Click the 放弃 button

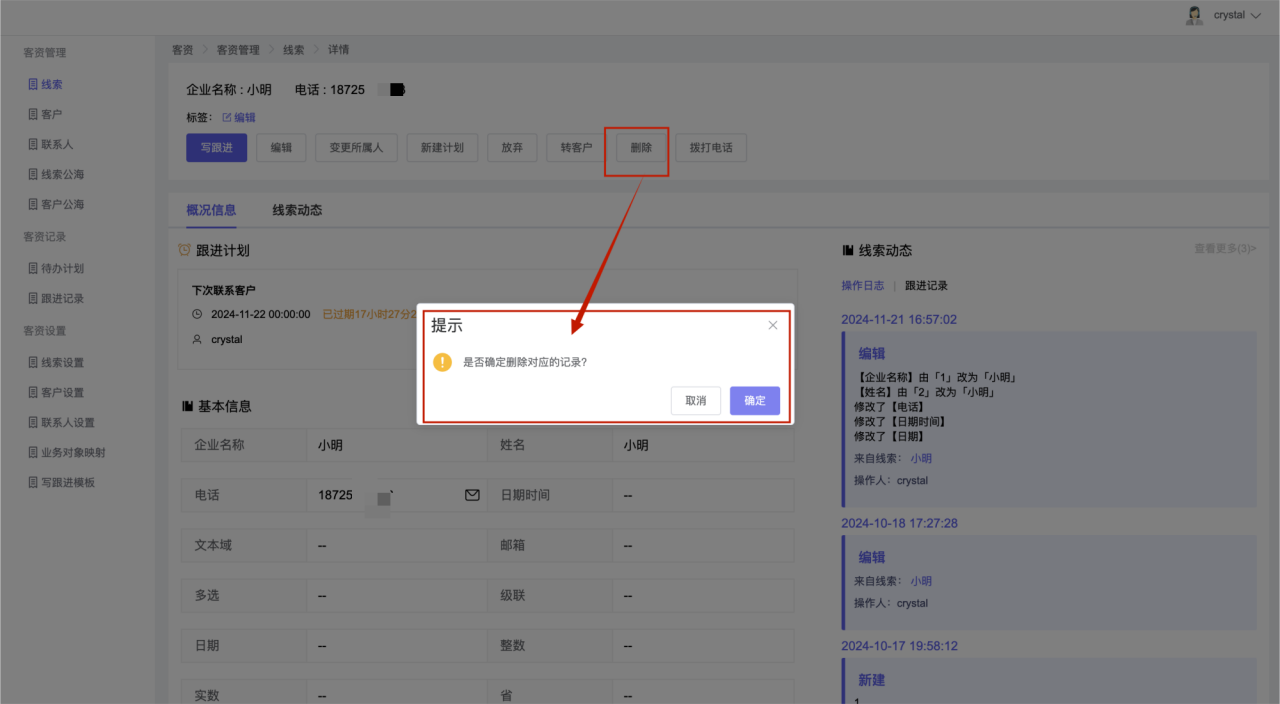point(512,148)
